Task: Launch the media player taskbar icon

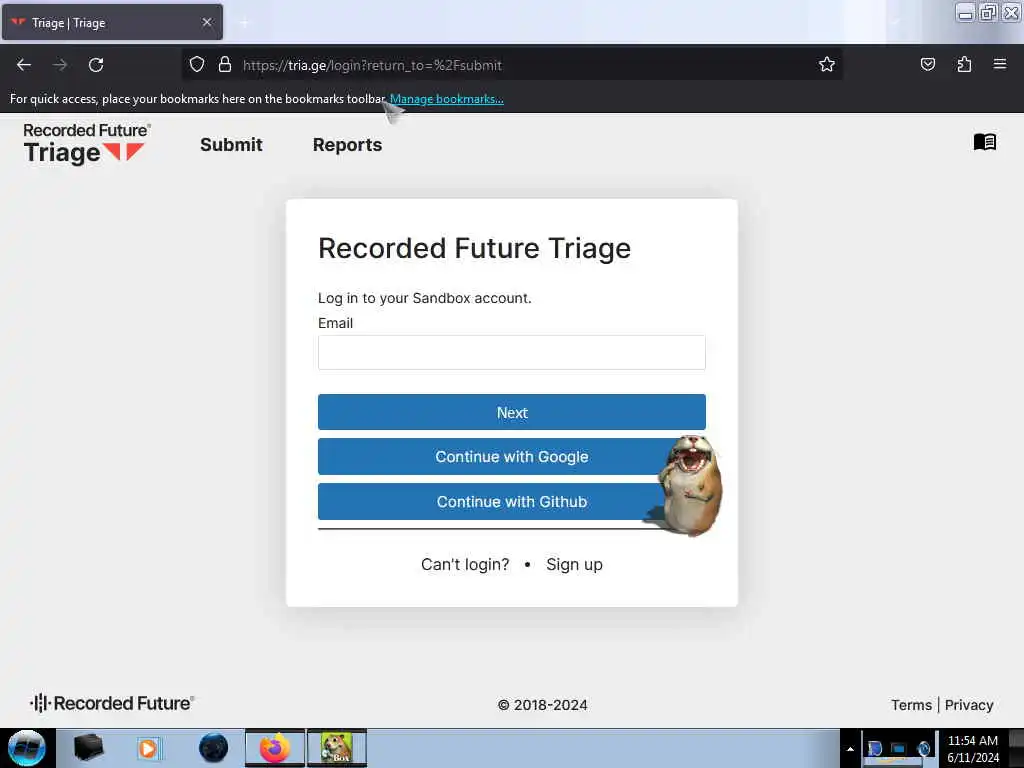Action: click(148, 748)
